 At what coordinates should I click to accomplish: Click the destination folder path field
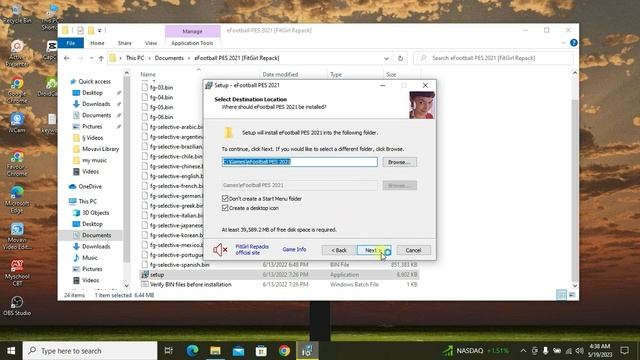pos(300,162)
